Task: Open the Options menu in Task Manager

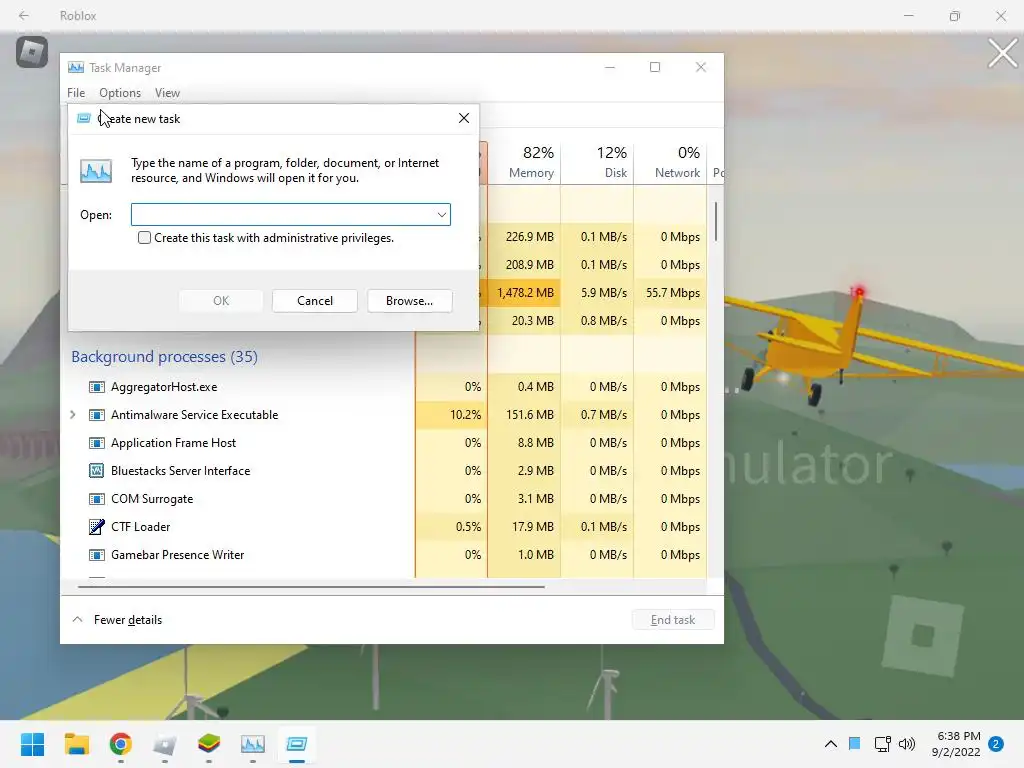Action: pos(120,93)
